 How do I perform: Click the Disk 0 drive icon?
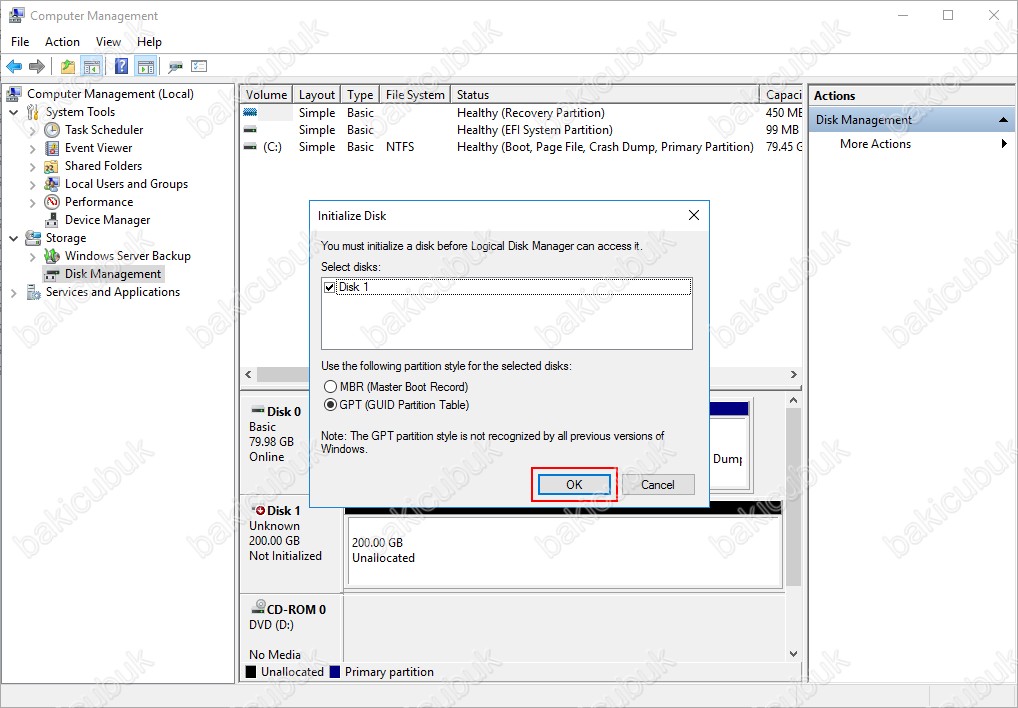click(x=258, y=411)
